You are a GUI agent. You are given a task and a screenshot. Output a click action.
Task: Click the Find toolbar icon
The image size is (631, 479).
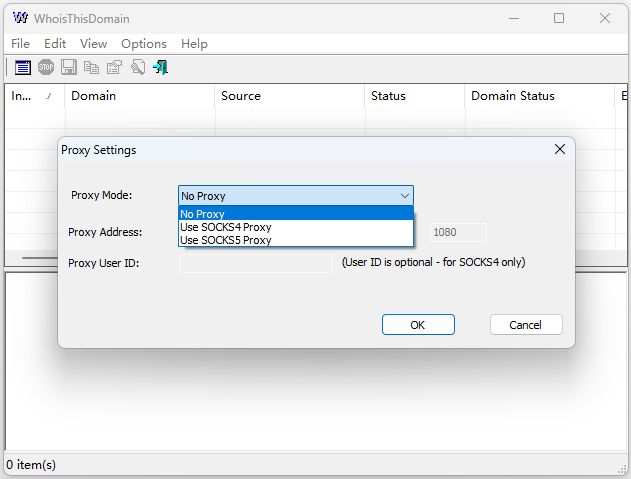tap(138, 67)
